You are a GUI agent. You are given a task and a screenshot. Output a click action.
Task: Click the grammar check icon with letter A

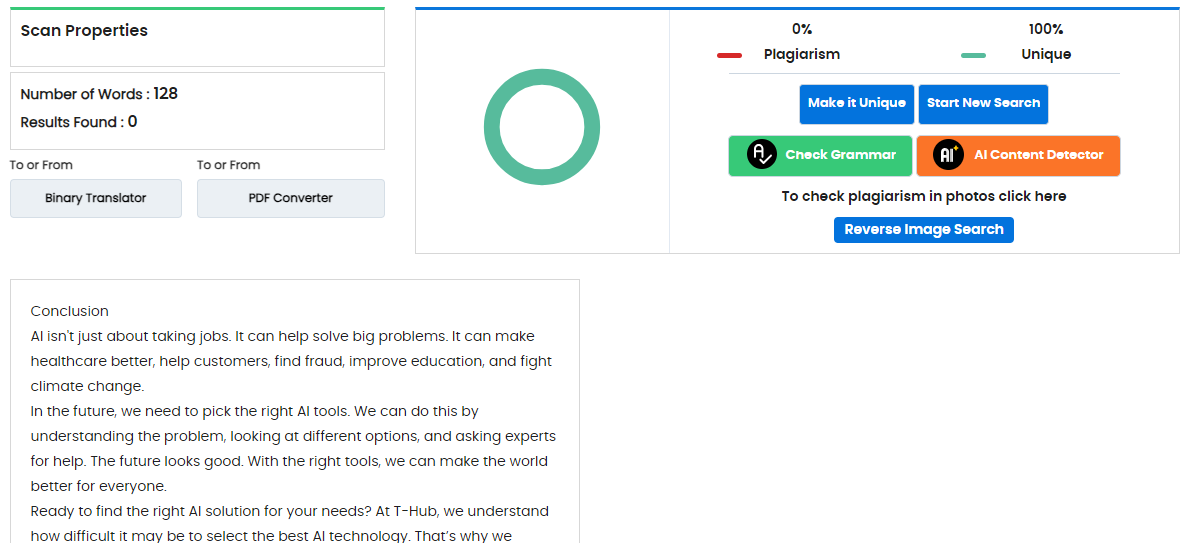coord(762,155)
